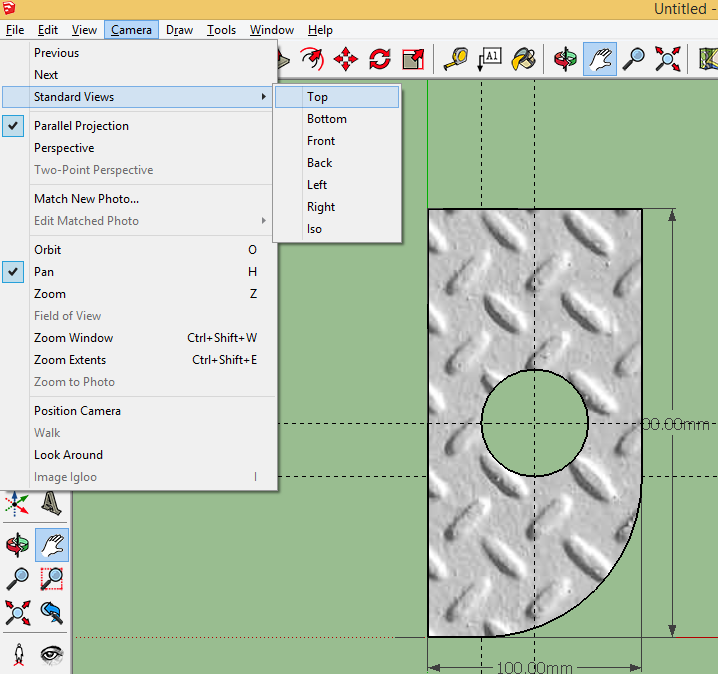
Task: Click the Look Around eye icon
Action: [51, 654]
